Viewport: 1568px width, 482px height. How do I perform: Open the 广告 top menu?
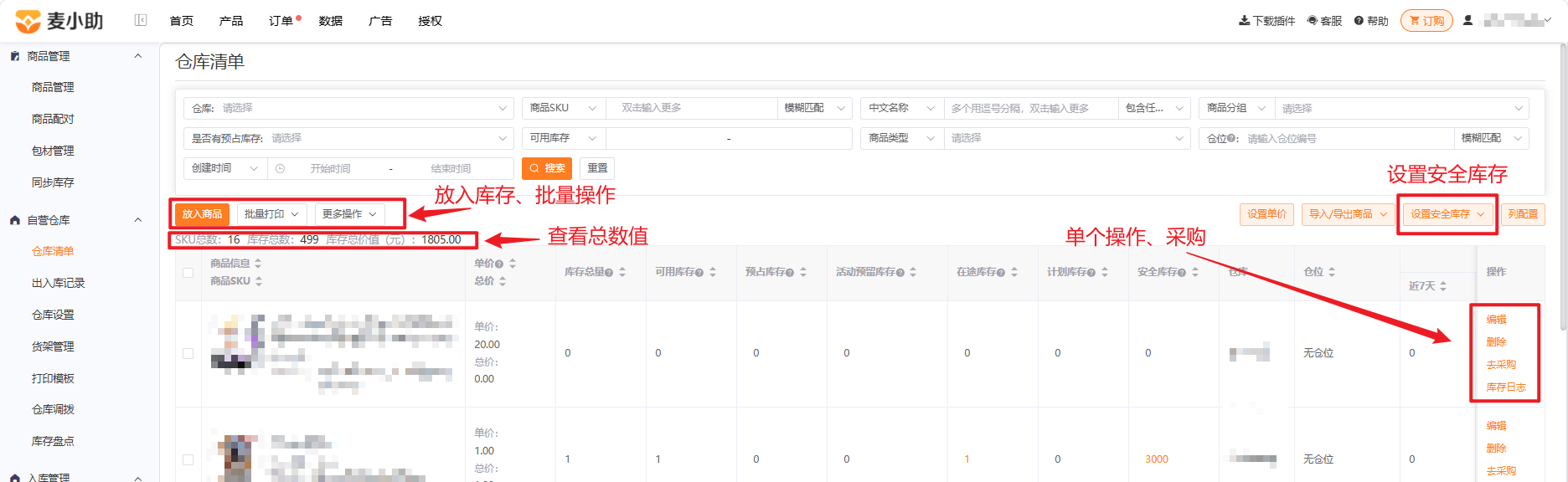tap(380, 21)
